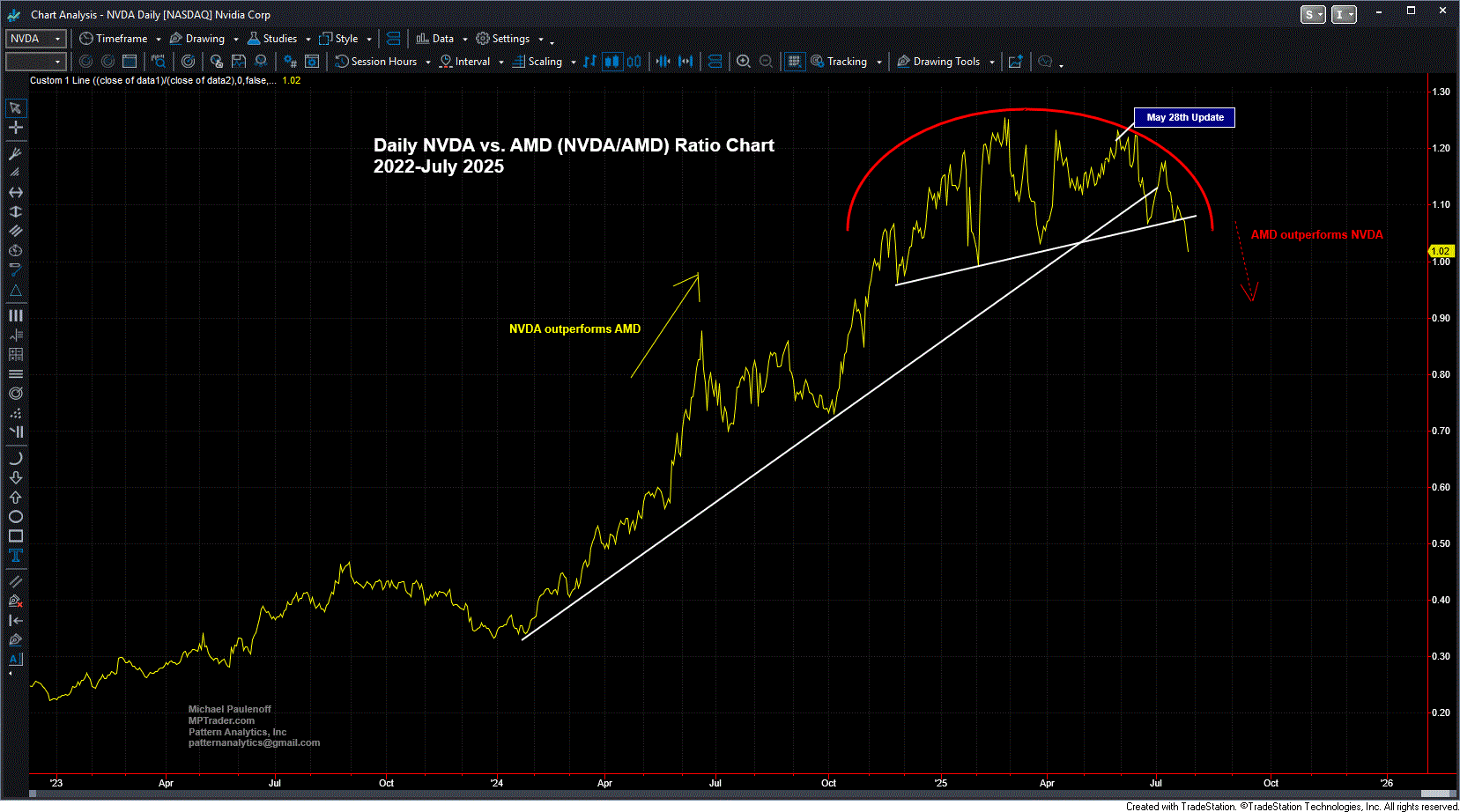Click the Daily NVDA vs. AMD title text

tap(574, 156)
